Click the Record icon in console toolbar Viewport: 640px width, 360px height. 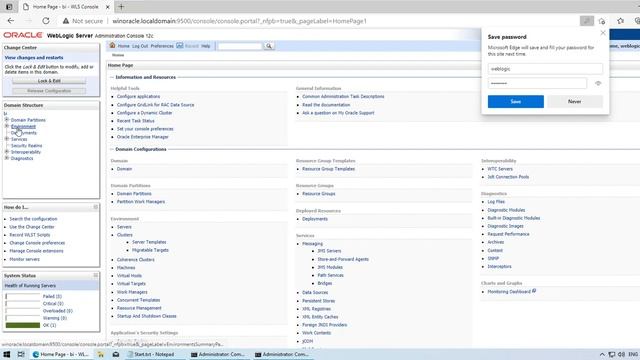click(180, 46)
